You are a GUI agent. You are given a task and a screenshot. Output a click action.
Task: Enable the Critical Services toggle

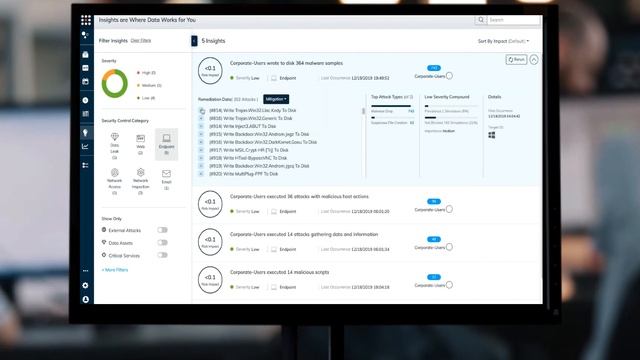pos(162,256)
